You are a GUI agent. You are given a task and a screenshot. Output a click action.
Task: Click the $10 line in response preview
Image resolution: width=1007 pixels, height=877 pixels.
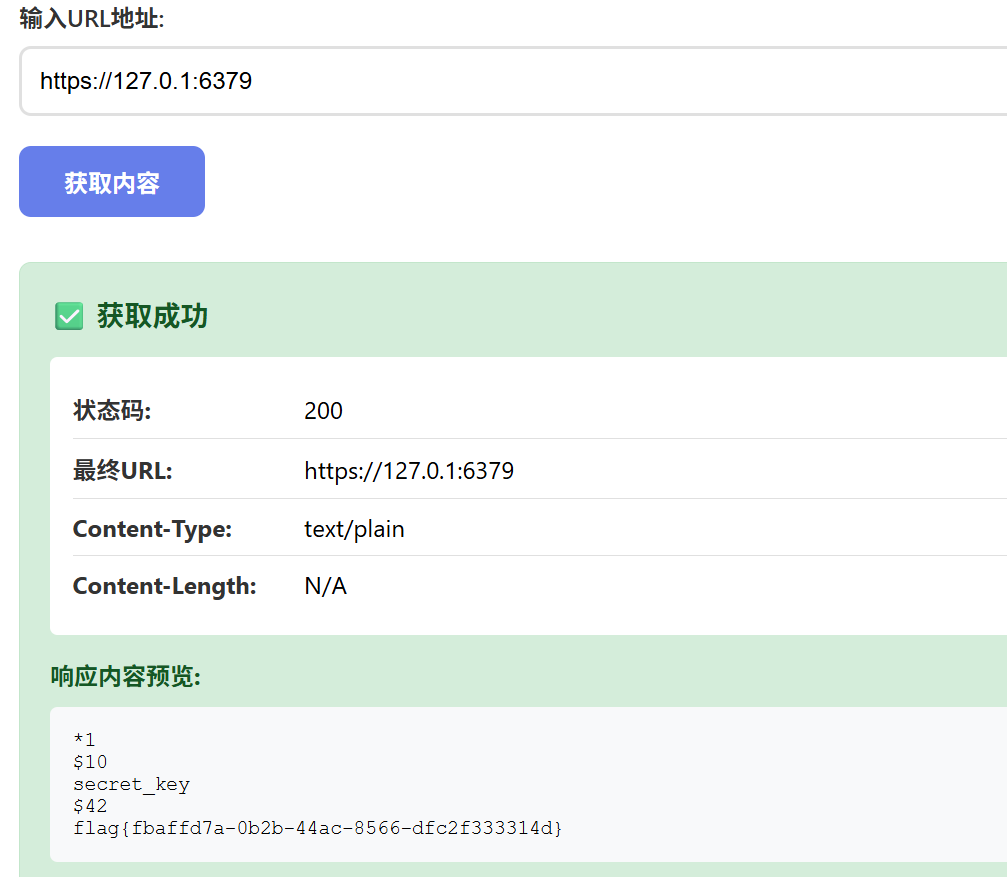coord(90,762)
